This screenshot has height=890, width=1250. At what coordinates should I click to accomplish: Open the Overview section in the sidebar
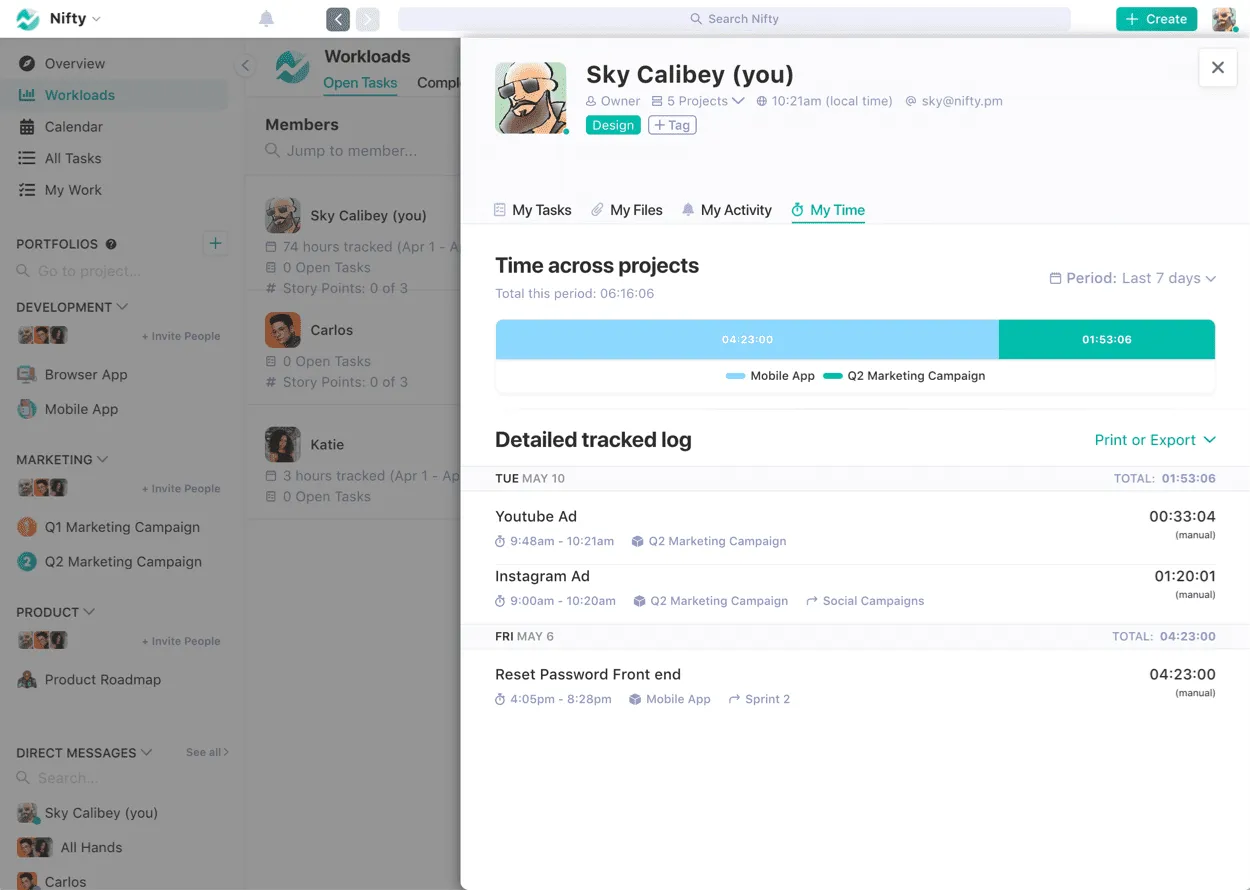[75, 63]
